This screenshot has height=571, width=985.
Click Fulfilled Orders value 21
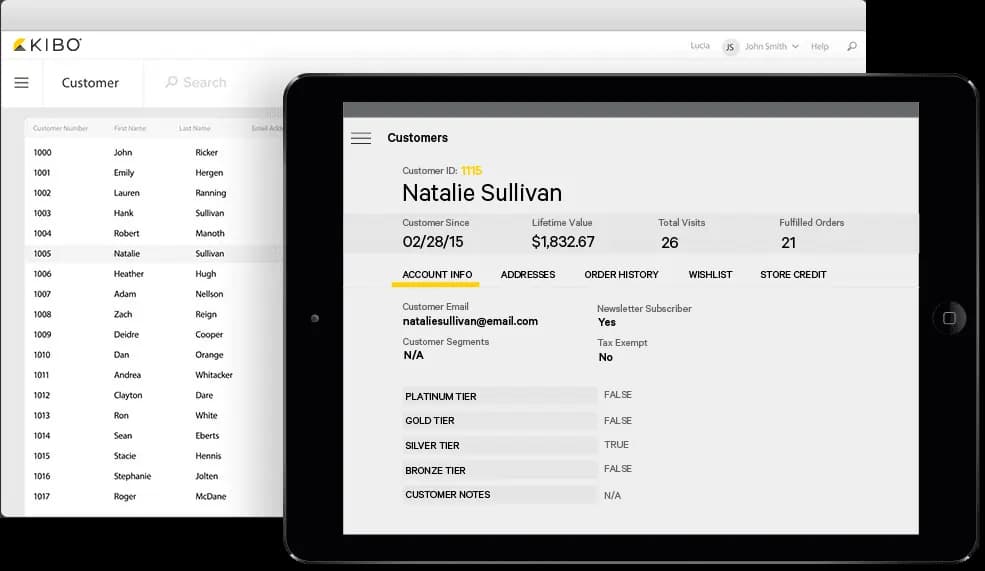click(788, 242)
